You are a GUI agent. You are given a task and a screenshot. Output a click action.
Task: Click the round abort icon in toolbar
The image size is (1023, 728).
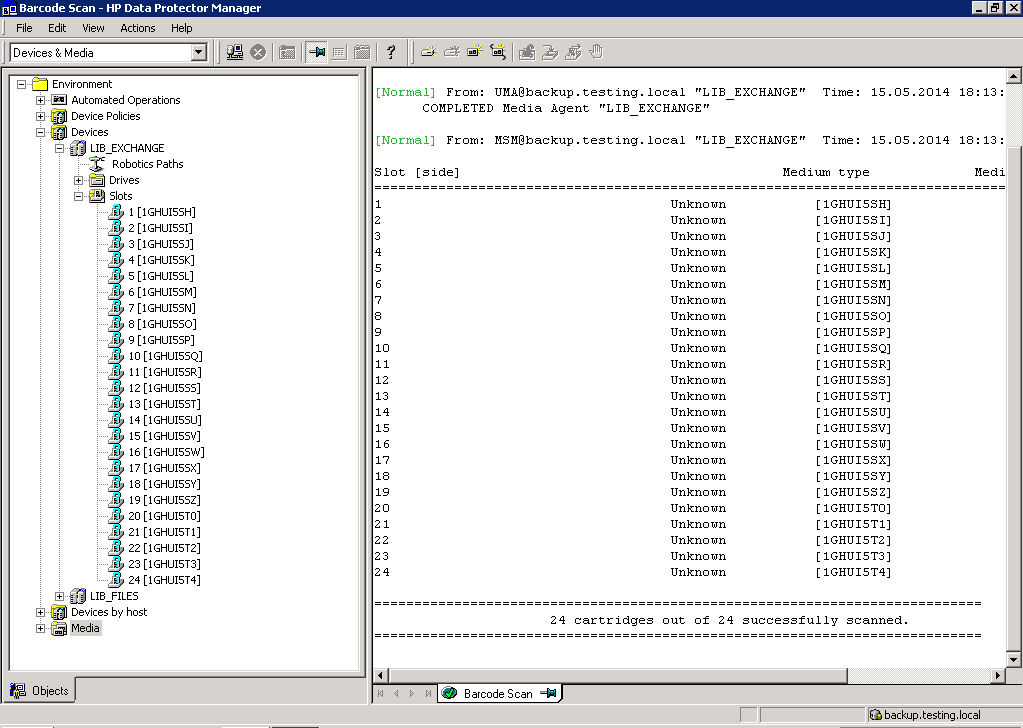tap(258, 52)
